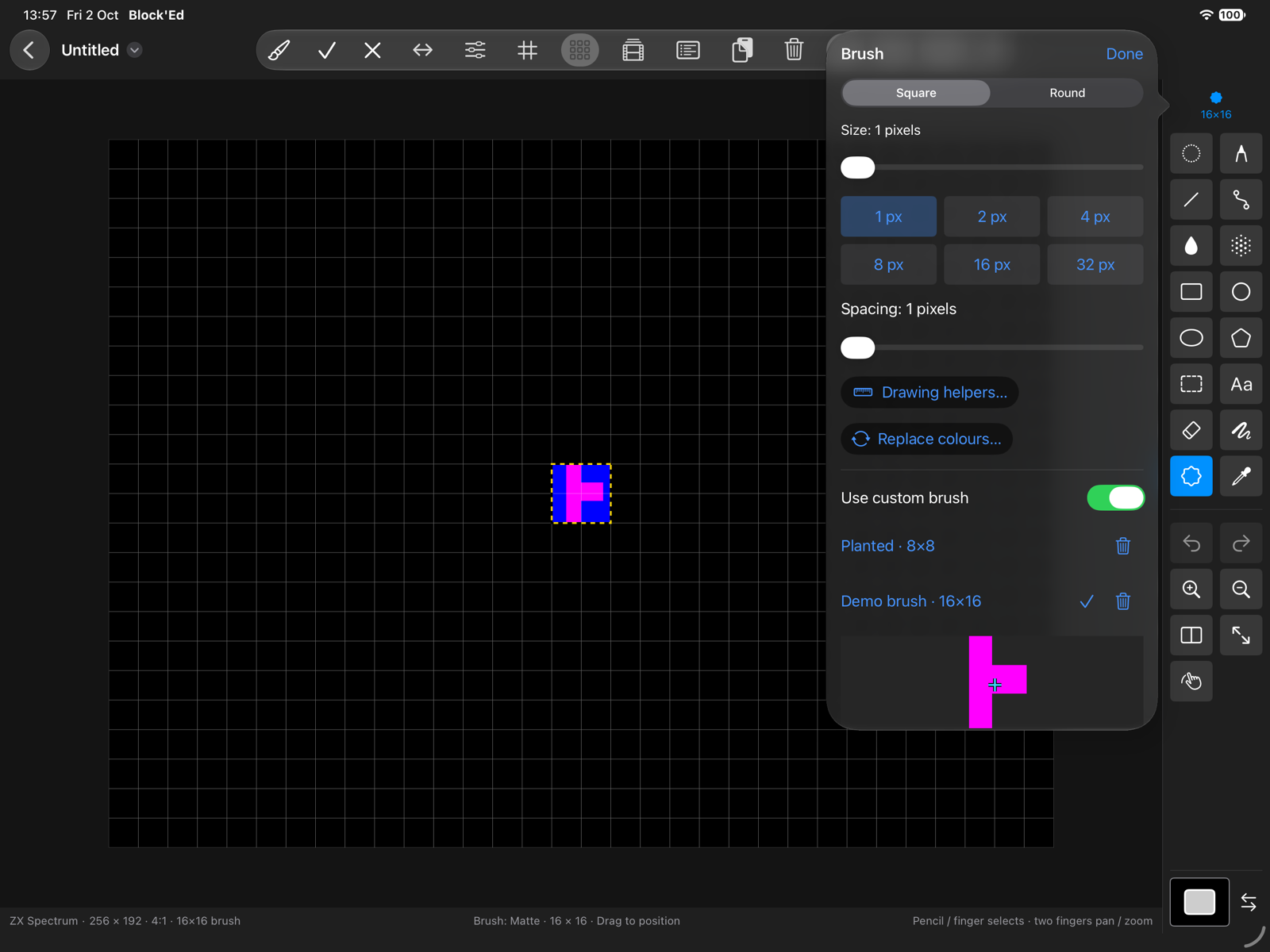Screen dimensions: 1270x952
Task: Select the highlighted custom brush stamp tool
Action: tap(1191, 476)
